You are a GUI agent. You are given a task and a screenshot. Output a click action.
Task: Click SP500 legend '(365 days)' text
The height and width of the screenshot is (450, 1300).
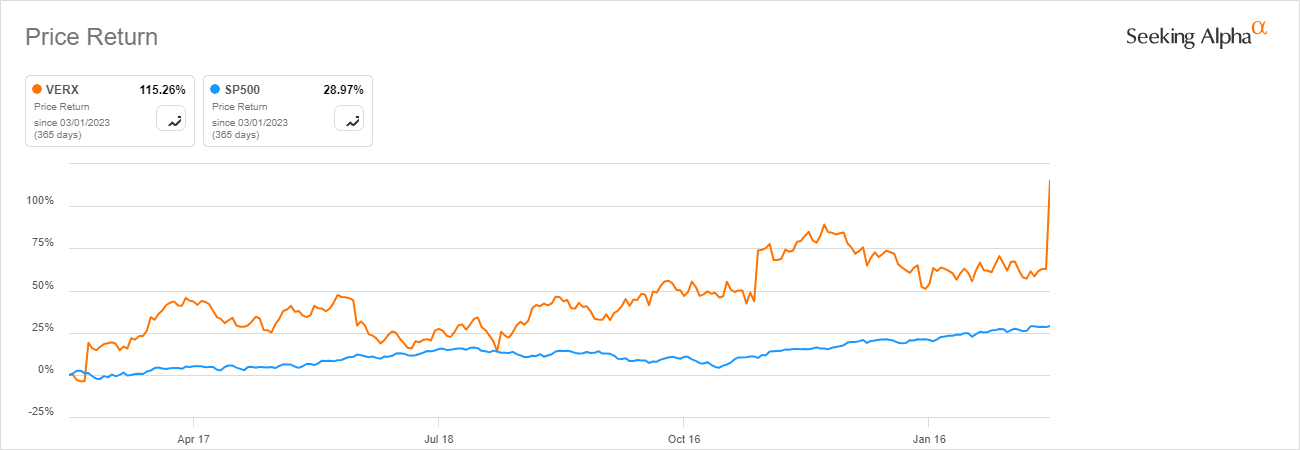click(235, 134)
